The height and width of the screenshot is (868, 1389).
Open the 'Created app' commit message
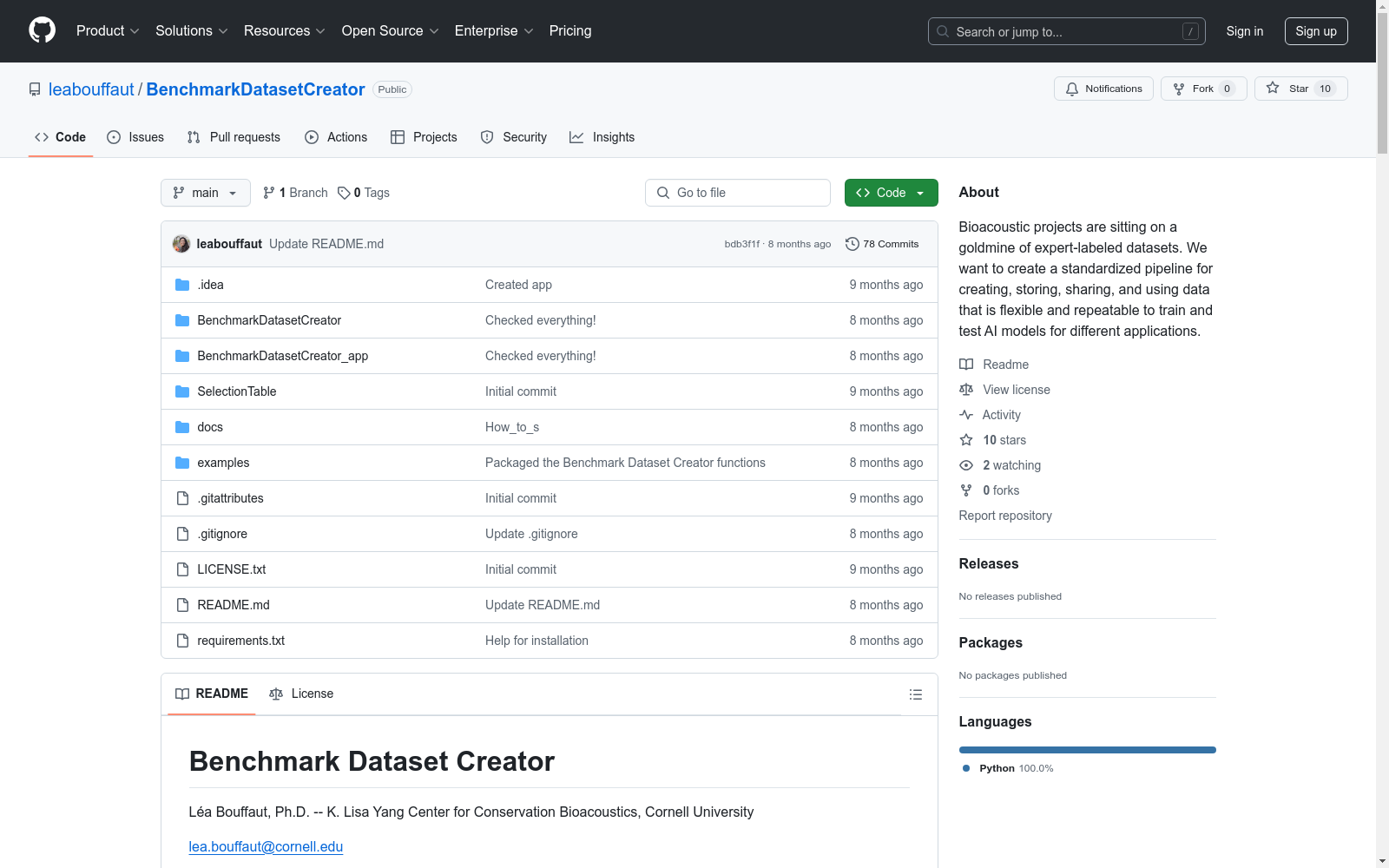pyautogui.click(x=518, y=285)
